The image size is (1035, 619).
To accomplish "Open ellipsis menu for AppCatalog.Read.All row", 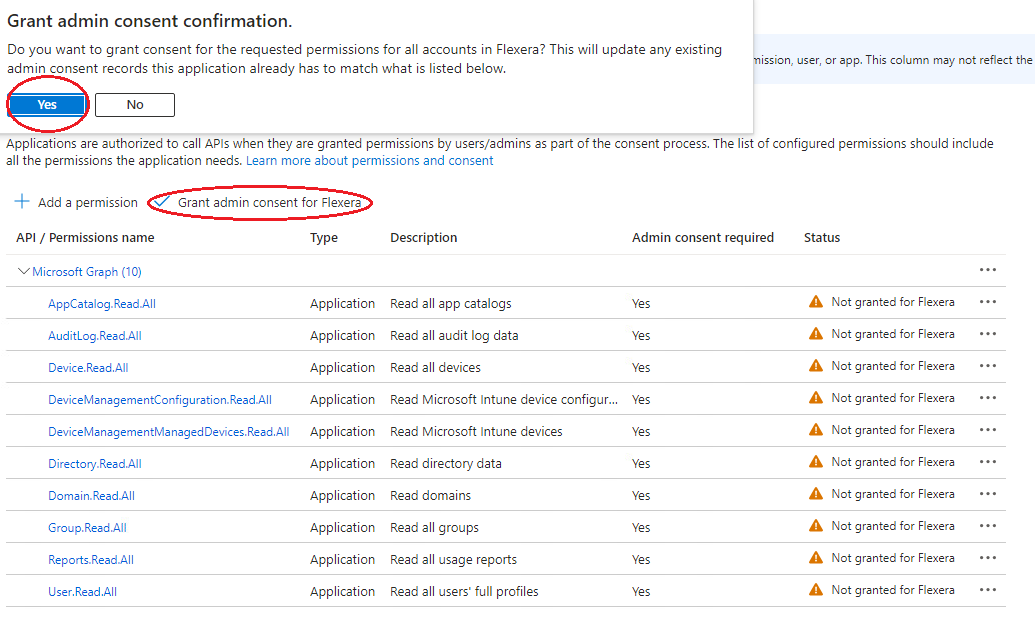I will point(988,302).
